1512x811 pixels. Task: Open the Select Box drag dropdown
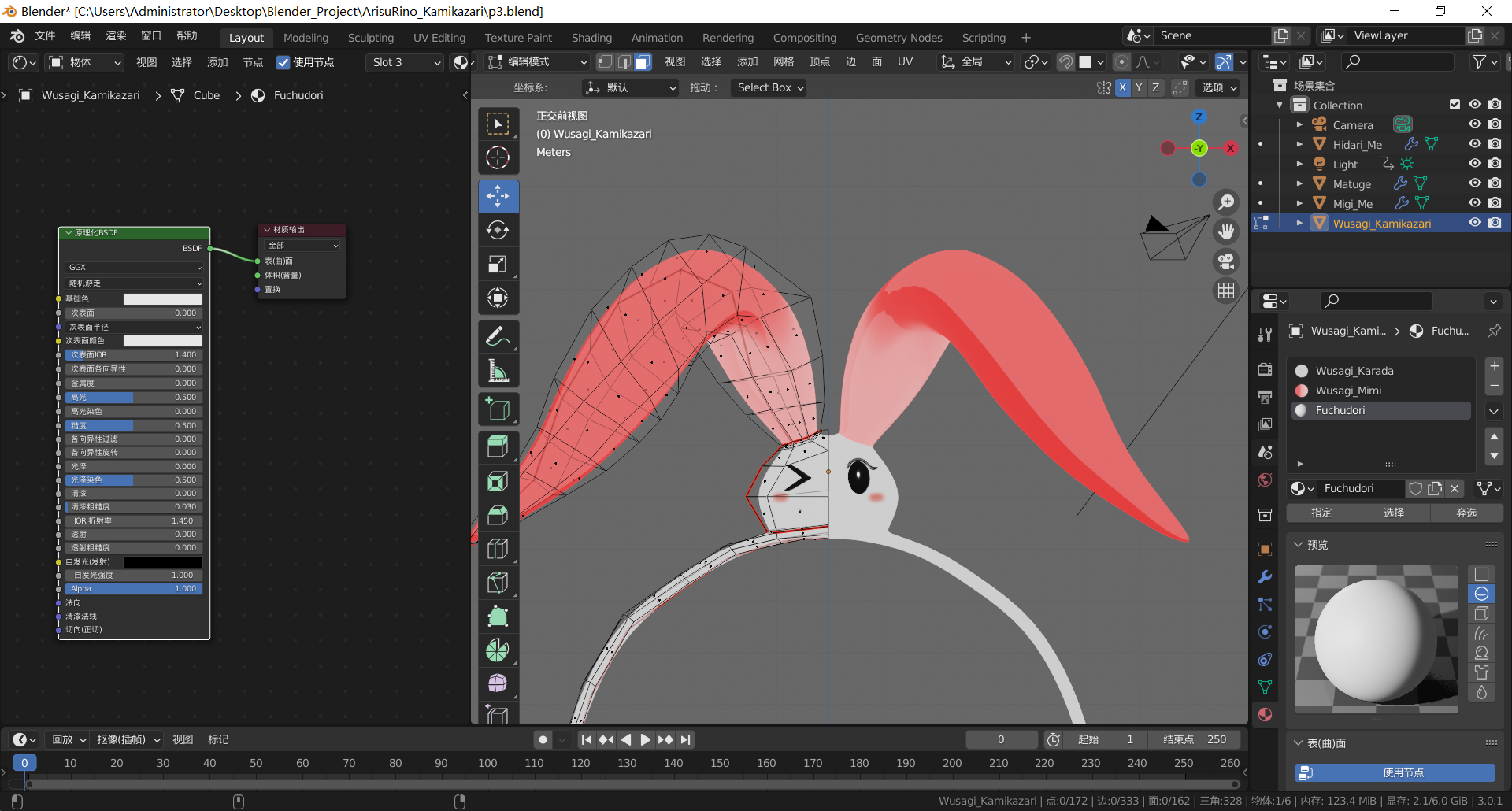(769, 87)
